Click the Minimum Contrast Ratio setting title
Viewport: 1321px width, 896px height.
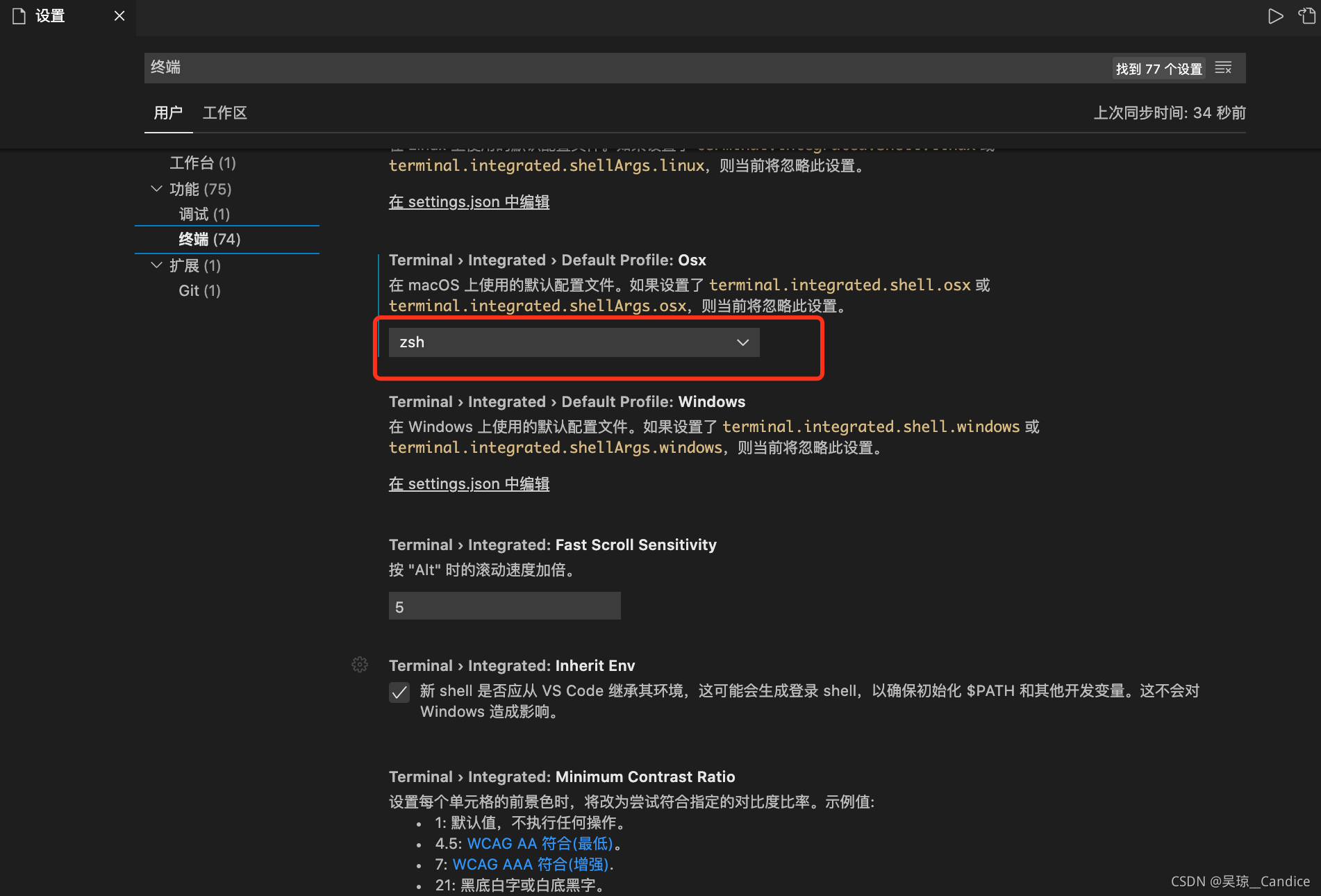[562, 777]
